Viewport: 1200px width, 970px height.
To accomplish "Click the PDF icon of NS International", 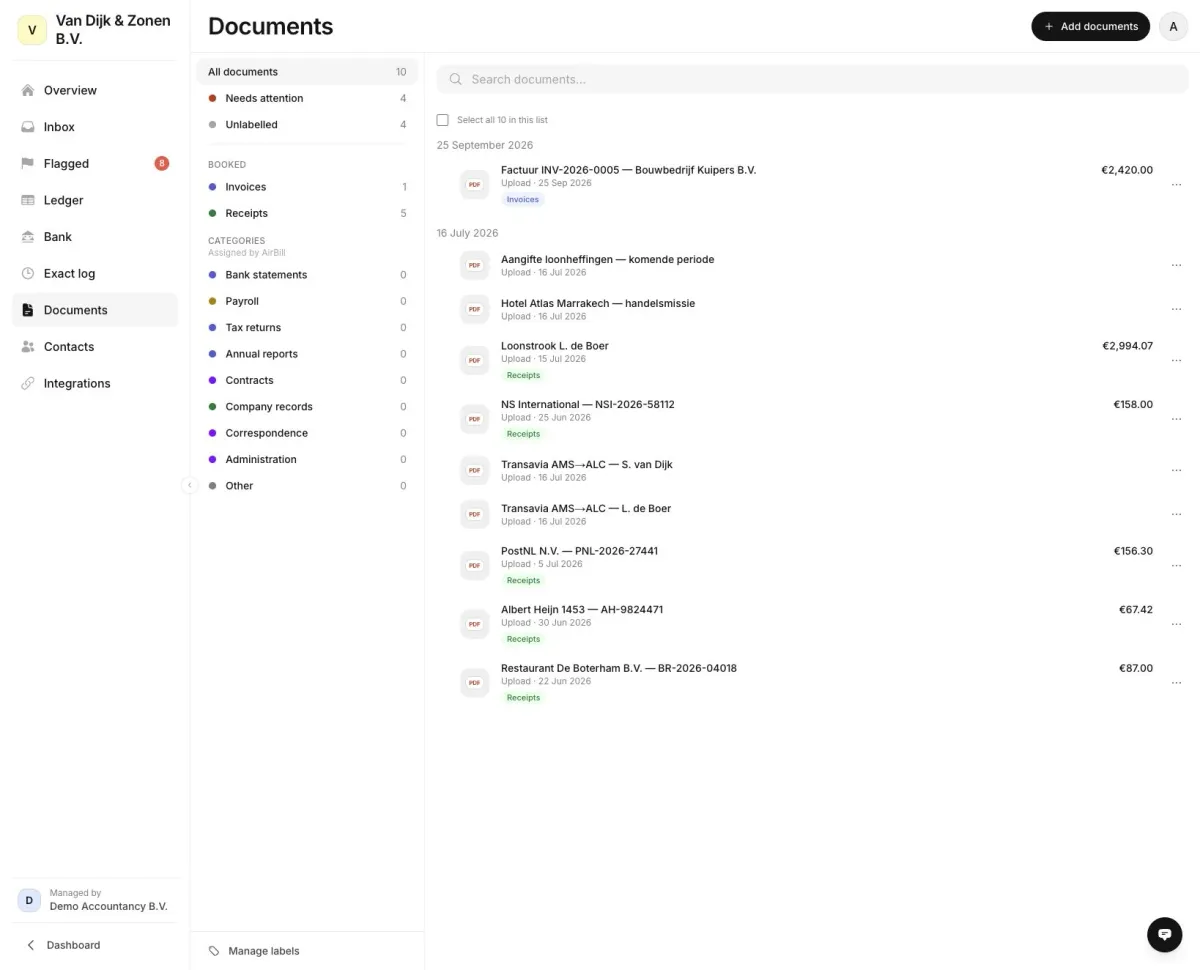I will click(x=474, y=419).
